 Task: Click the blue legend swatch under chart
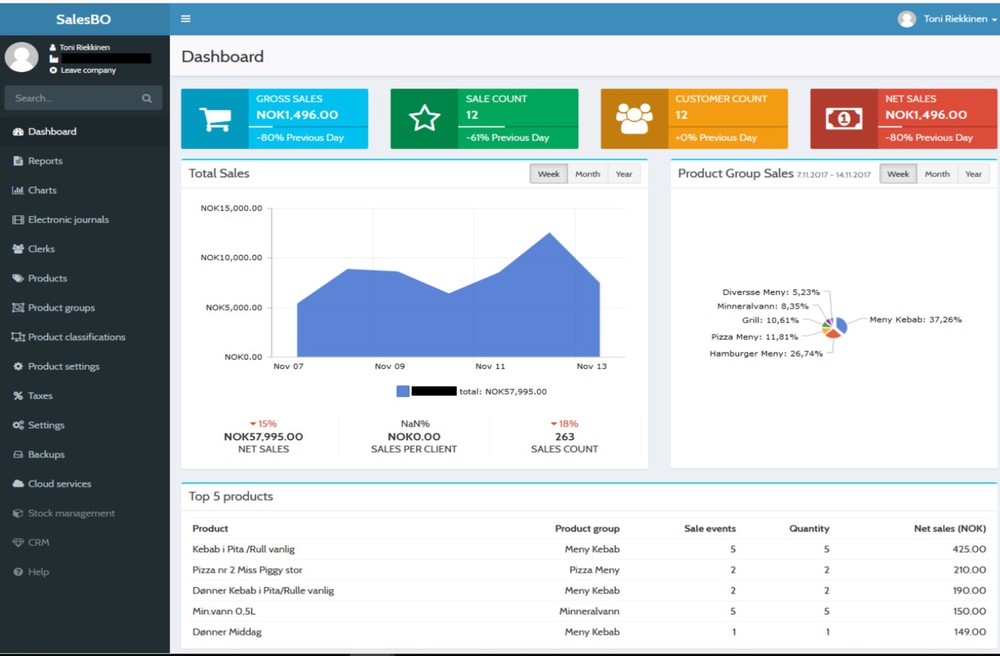coord(403,392)
